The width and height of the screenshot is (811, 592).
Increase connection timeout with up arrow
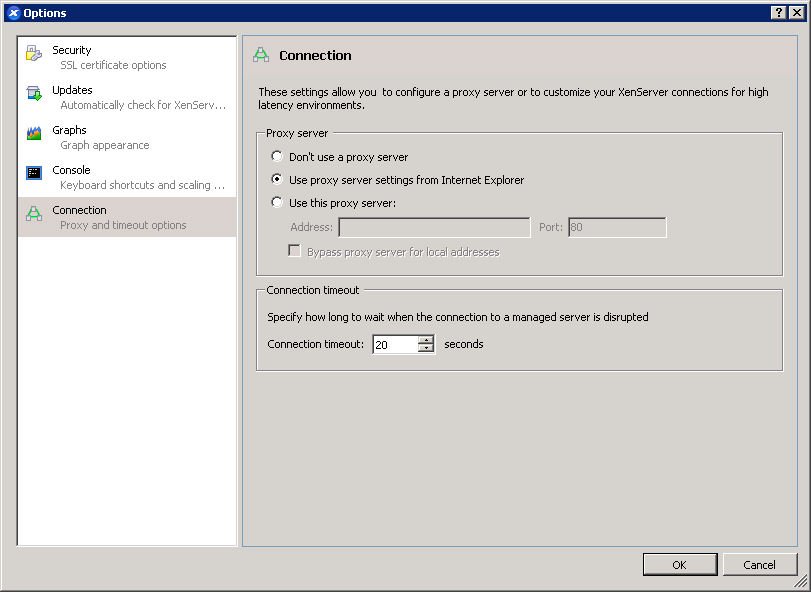click(x=426, y=340)
